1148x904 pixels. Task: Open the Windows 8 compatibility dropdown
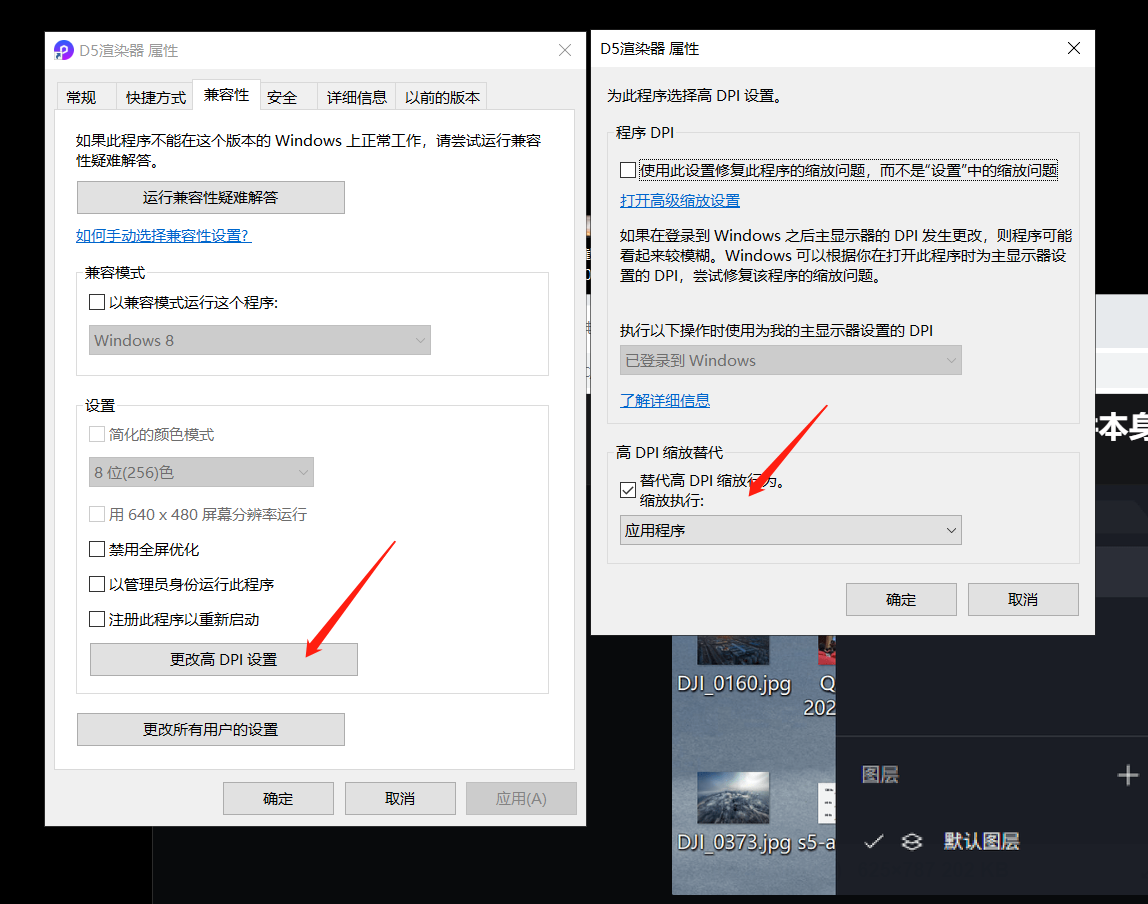coord(260,340)
